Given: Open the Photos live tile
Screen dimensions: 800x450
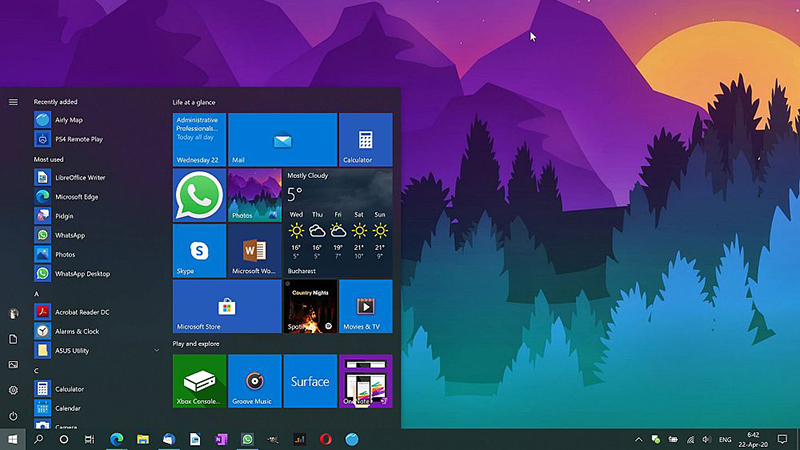Looking at the screenshot, I should tap(255, 195).
